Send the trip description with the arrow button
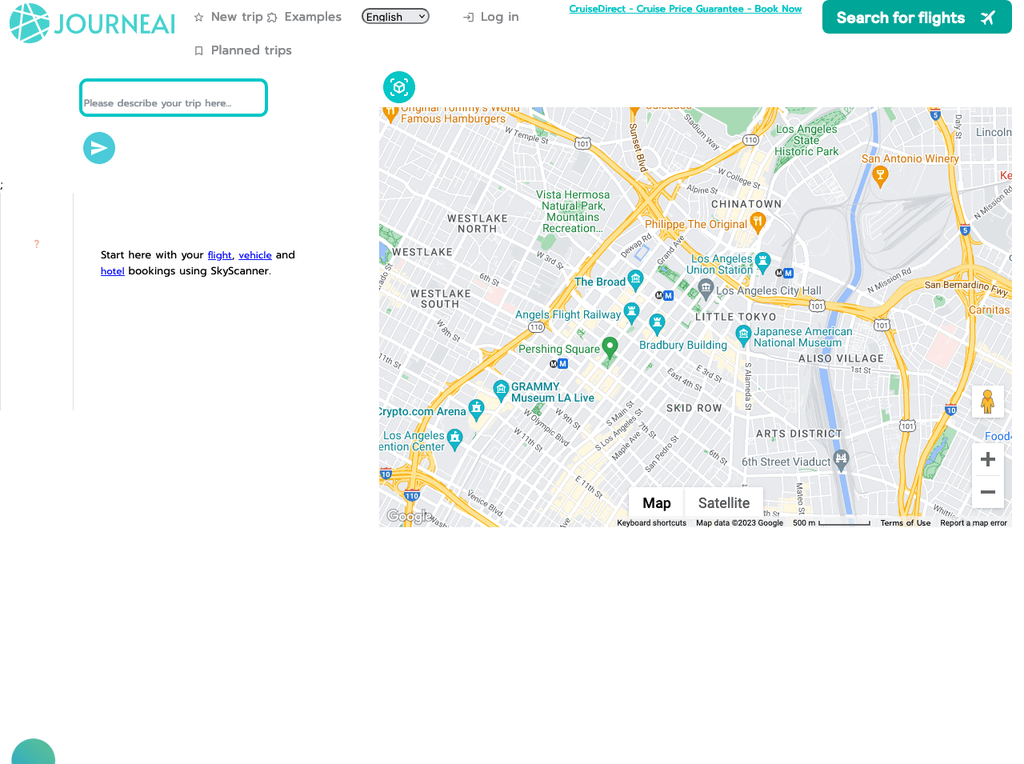Screen dimensions: 1024x764 99,148
